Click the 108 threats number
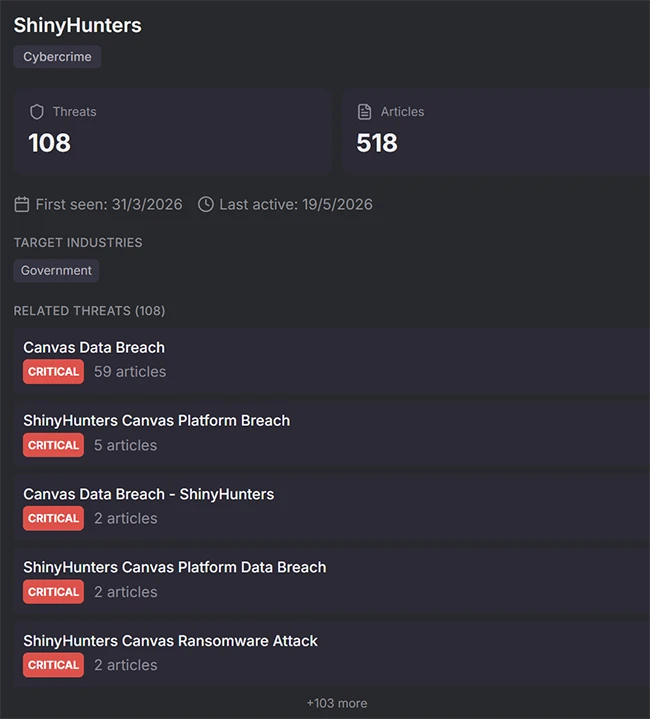The height and width of the screenshot is (719, 650). tap(50, 143)
